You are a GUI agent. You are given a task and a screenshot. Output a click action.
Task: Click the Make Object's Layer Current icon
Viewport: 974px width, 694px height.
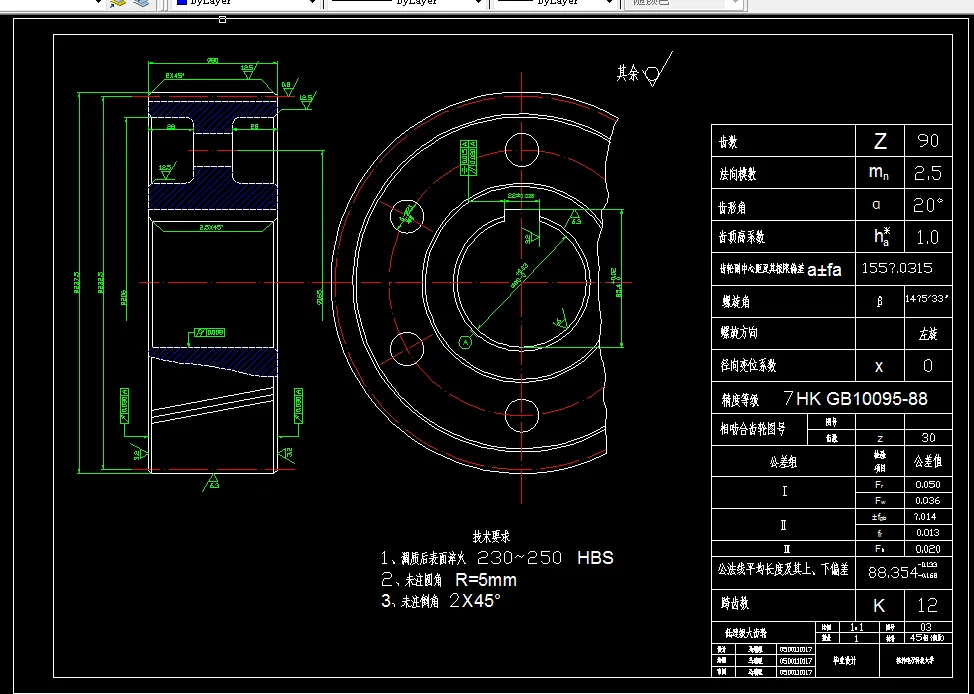[117, 2]
